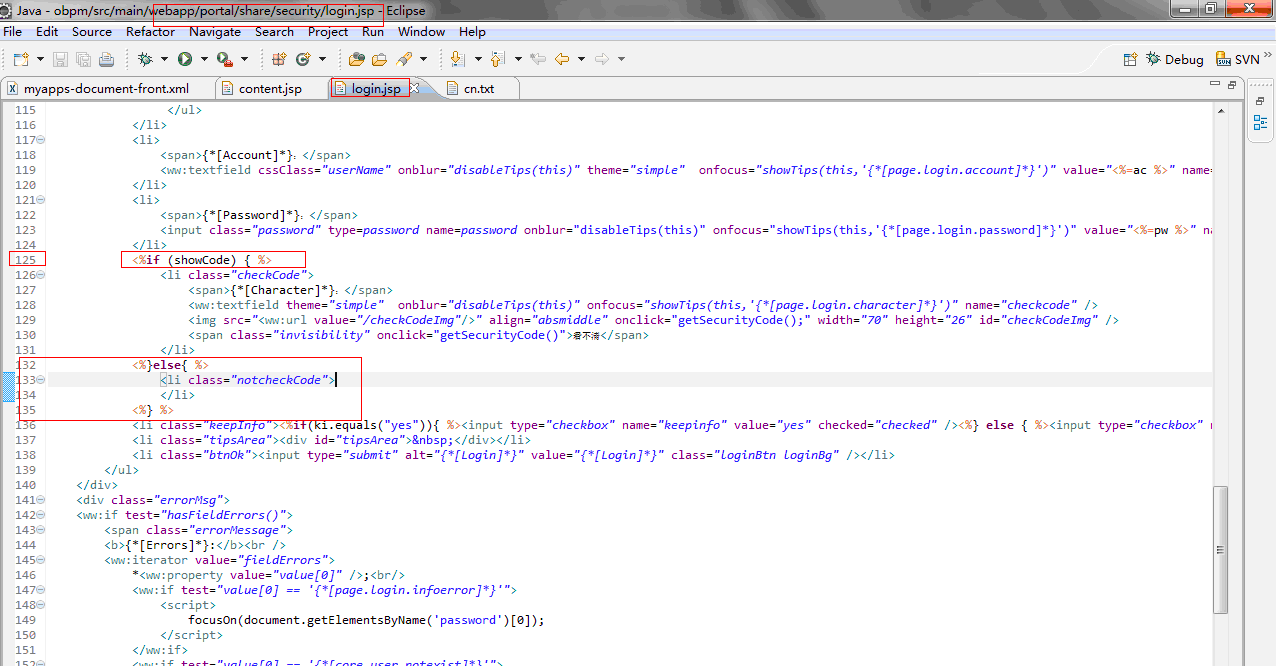Open the External Tools dropdown arrow
Image resolution: width=1276 pixels, height=666 pixels.
(x=243, y=59)
